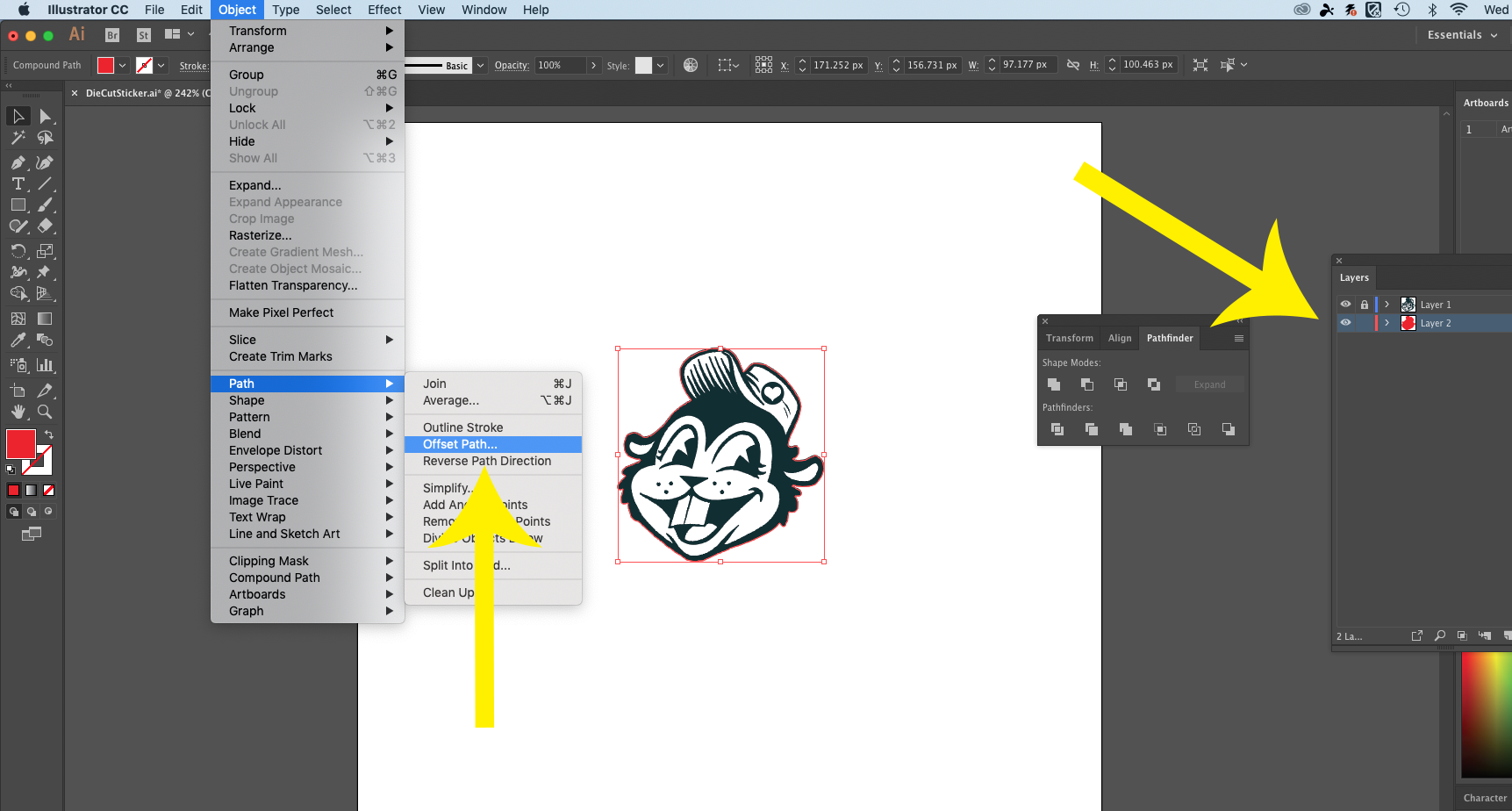Select the Eyedropper tool
This screenshot has width=1512, height=811.
tap(18, 340)
